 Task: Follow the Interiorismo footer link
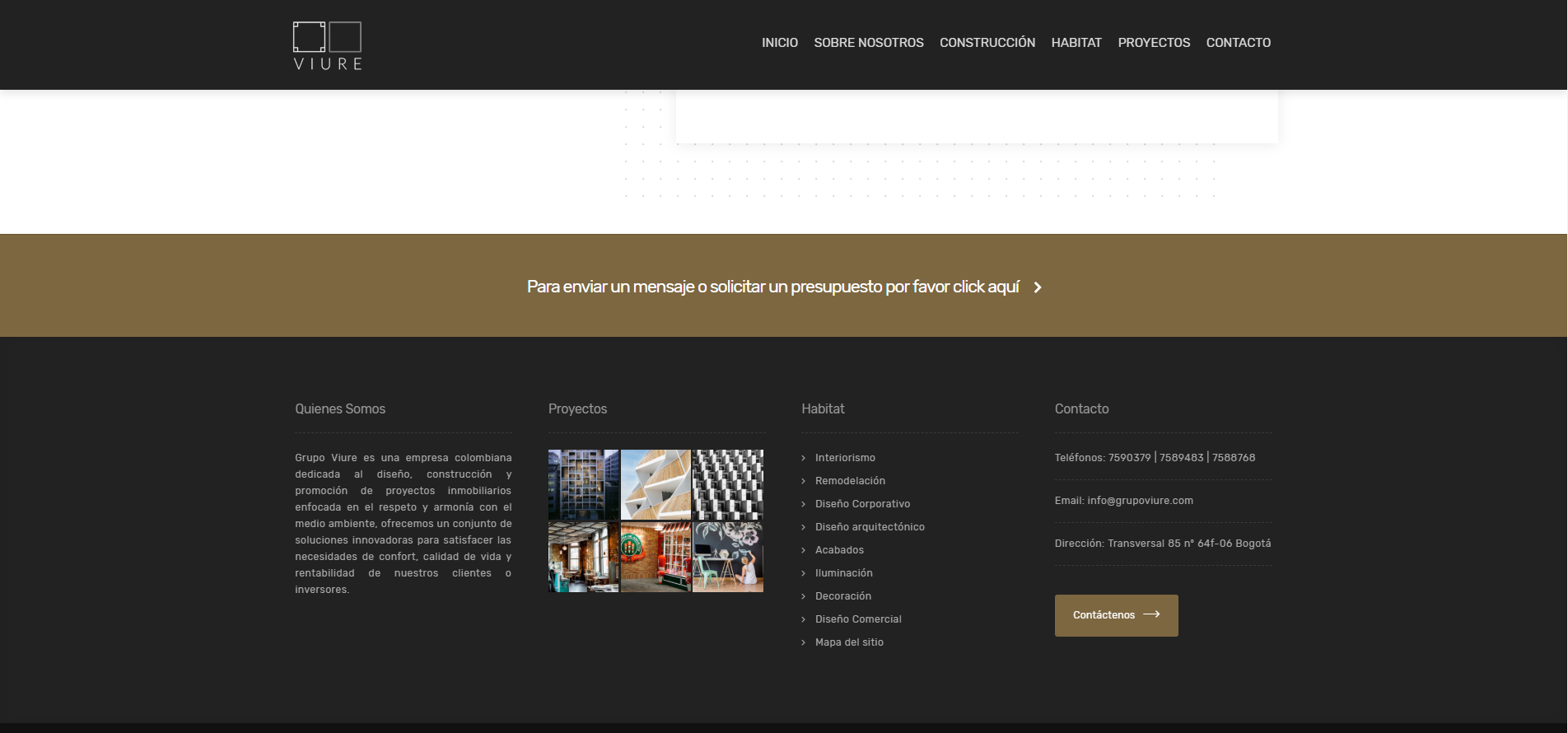pyautogui.click(x=845, y=458)
